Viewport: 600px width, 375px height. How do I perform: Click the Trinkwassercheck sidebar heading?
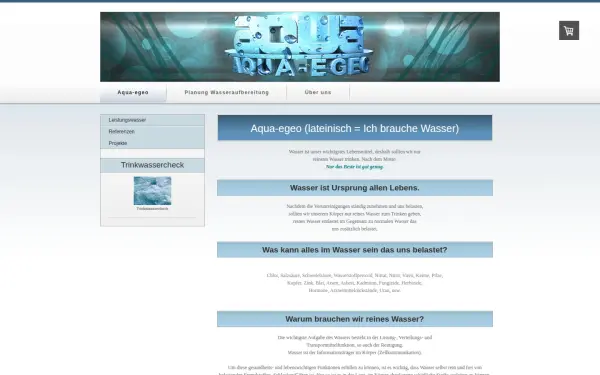pos(152,165)
